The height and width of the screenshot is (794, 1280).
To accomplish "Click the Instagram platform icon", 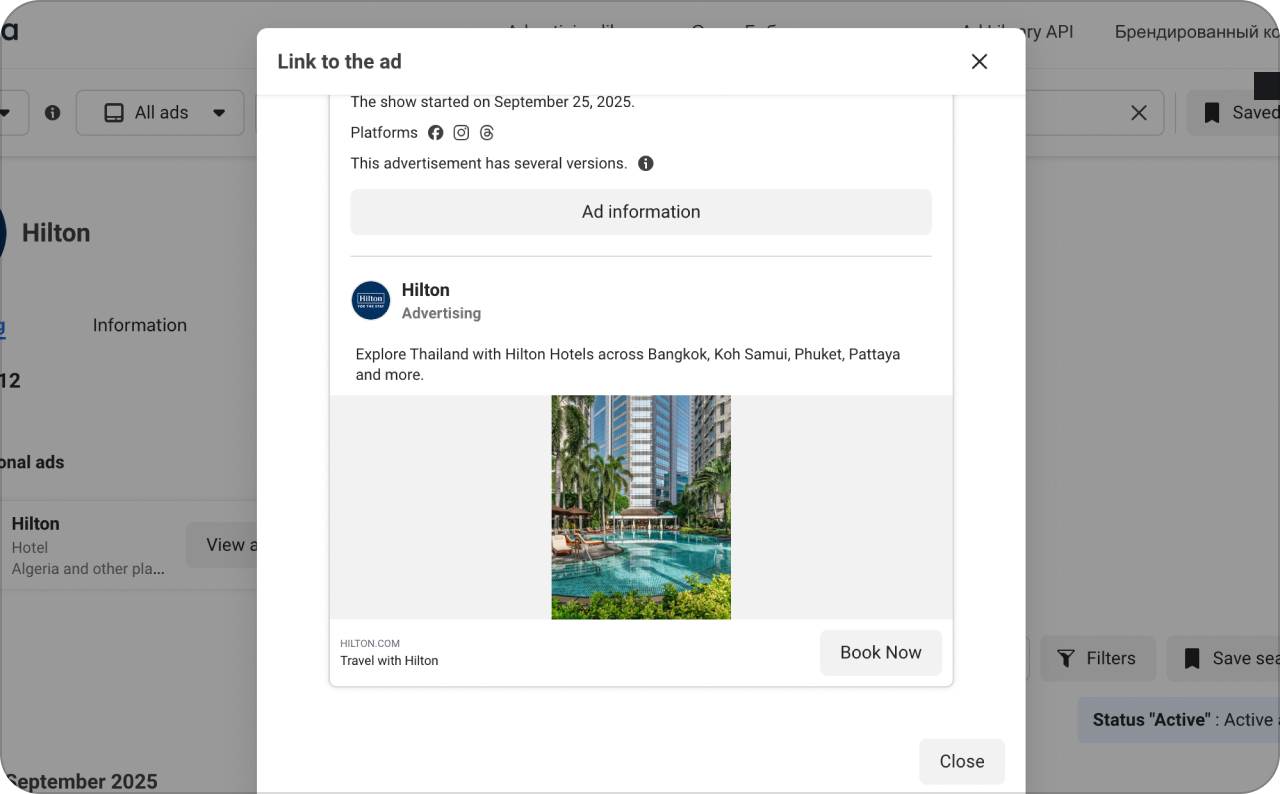I will [x=461, y=132].
